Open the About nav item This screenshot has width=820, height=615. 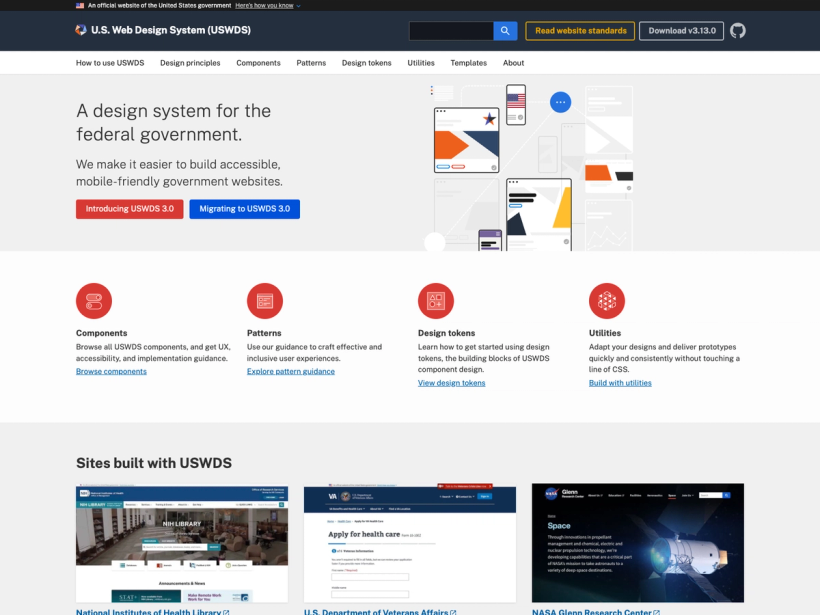[514, 63]
